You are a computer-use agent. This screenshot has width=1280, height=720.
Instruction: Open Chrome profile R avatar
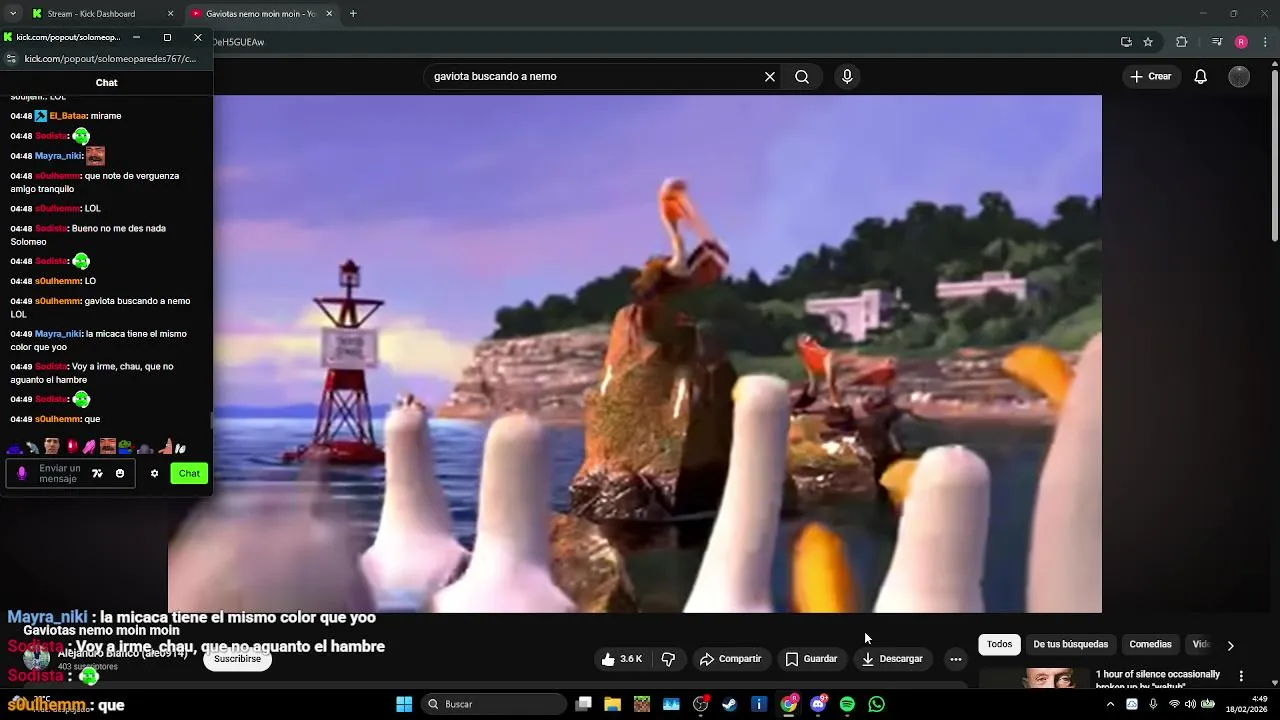1241,42
